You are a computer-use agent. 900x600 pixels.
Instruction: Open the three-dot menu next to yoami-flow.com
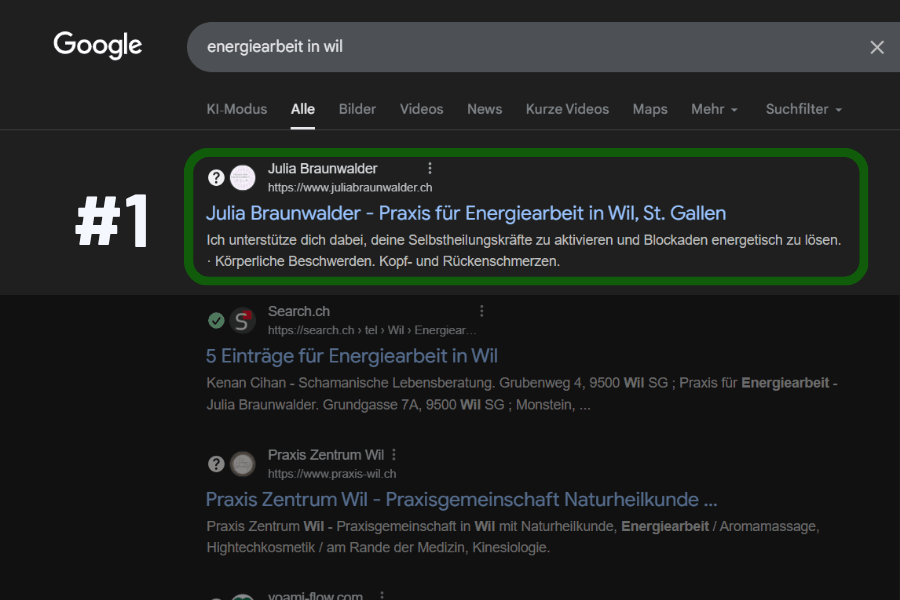coord(382,596)
